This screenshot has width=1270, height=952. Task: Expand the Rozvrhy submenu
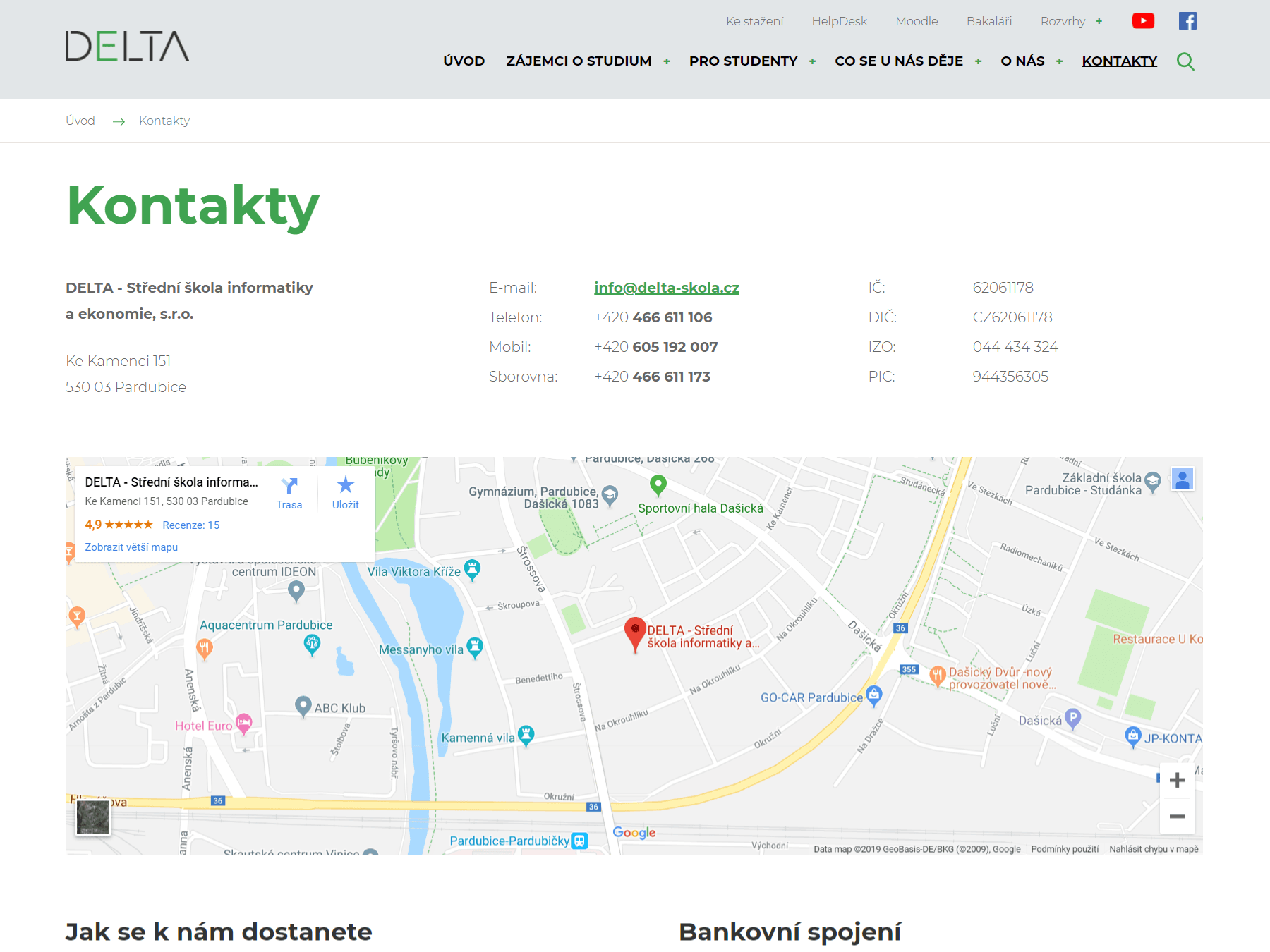[1099, 21]
